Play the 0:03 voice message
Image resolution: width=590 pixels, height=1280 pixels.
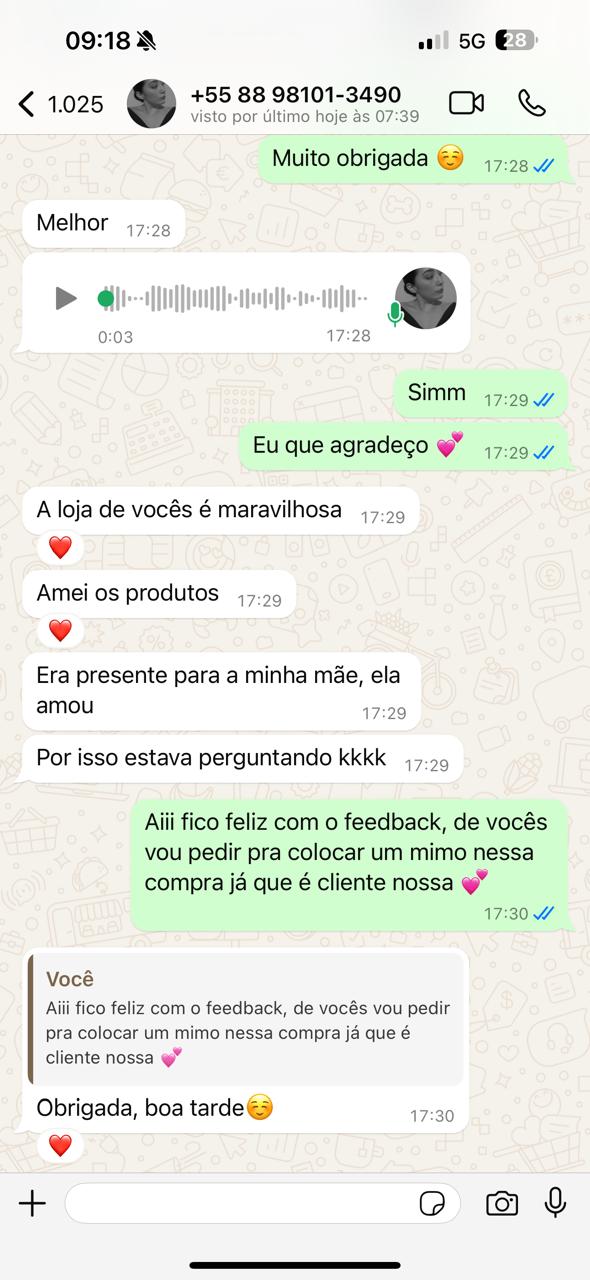coord(66,298)
